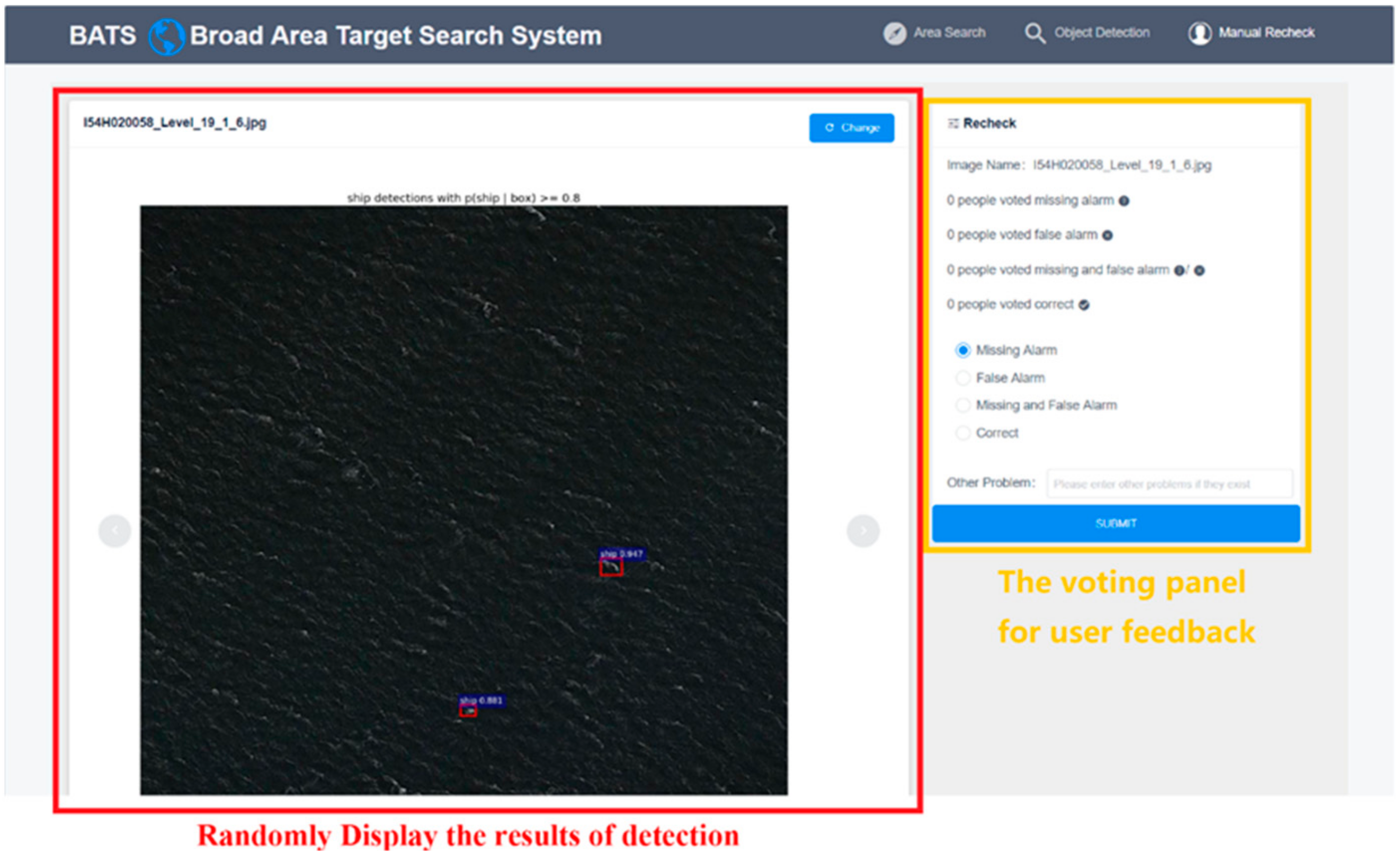Select the Missing and False Alarm option
Image resolution: width=1400 pixels, height=861 pixels.
click(x=963, y=405)
